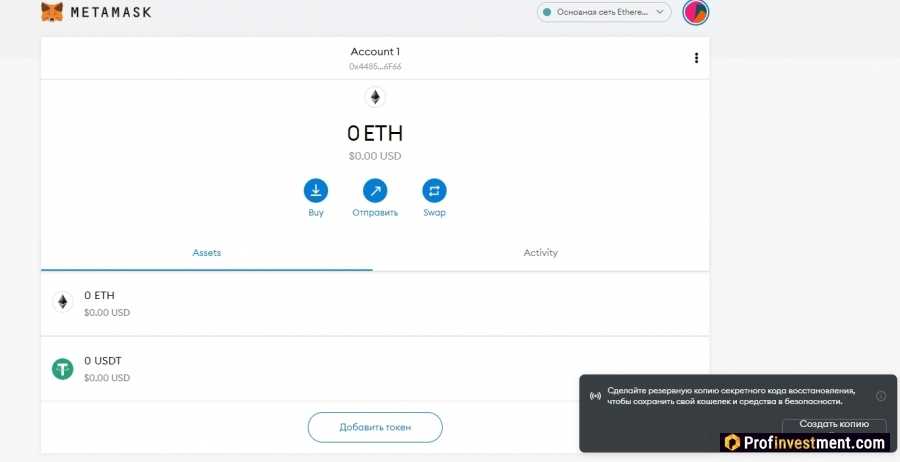Click the Swap arrows icon
The height and width of the screenshot is (462, 900).
pos(435,191)
